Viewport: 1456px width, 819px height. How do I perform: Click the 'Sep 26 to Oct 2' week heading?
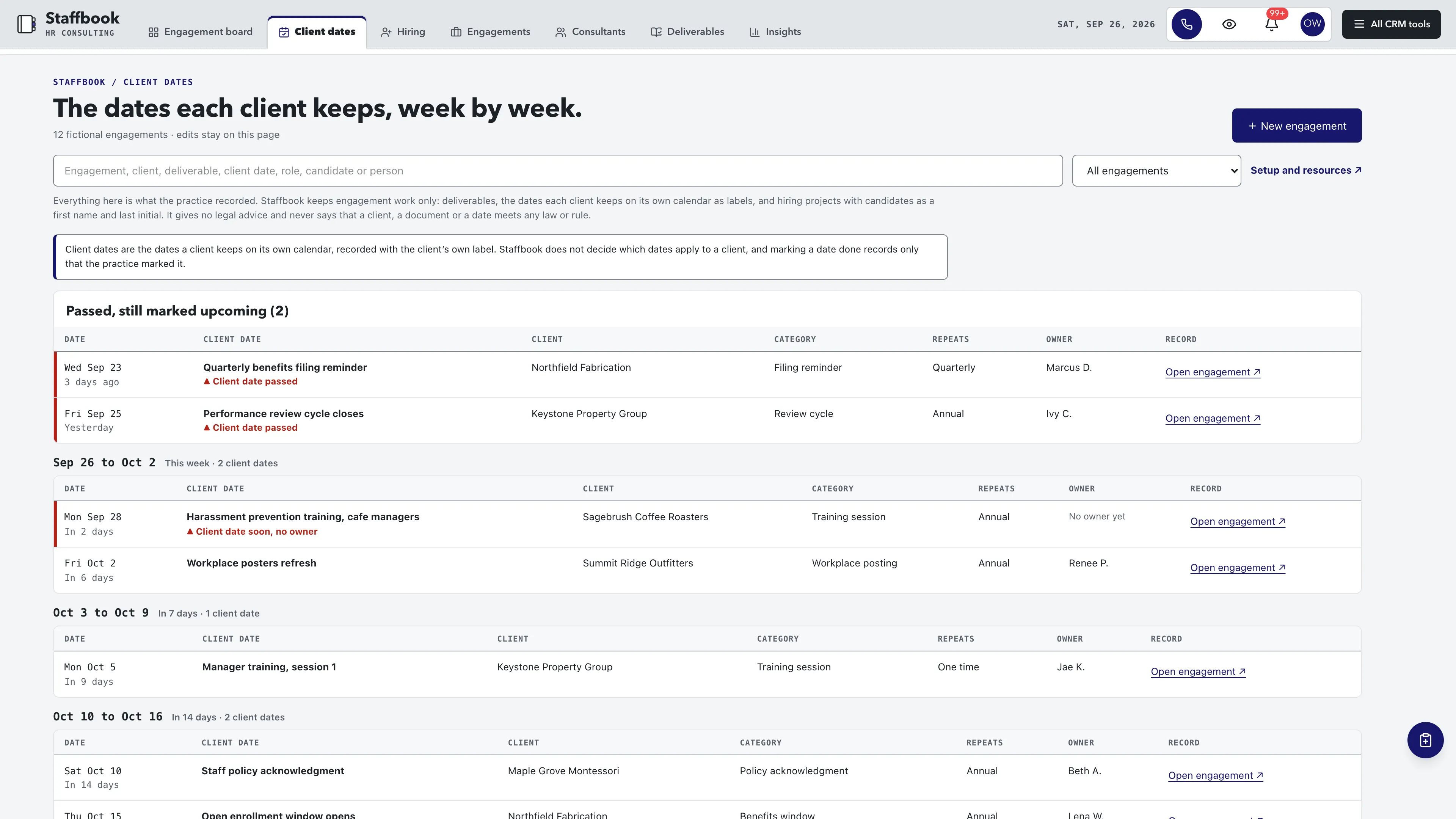click(x=104, y=462)
